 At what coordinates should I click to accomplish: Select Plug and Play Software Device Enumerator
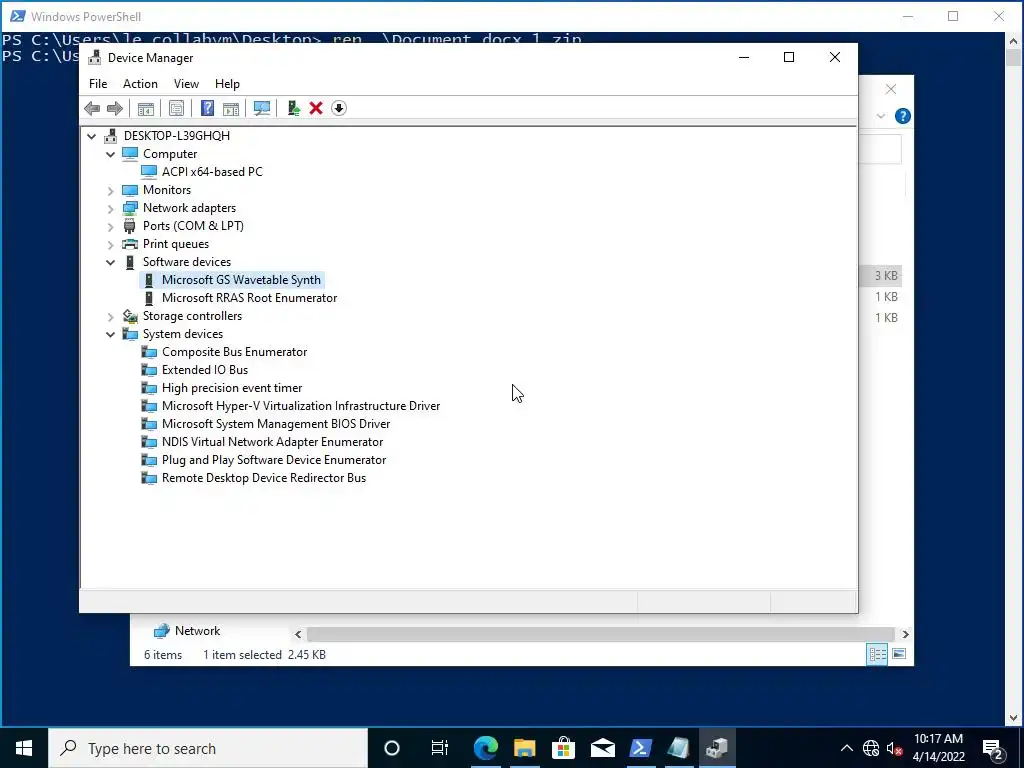pos(274,460)
